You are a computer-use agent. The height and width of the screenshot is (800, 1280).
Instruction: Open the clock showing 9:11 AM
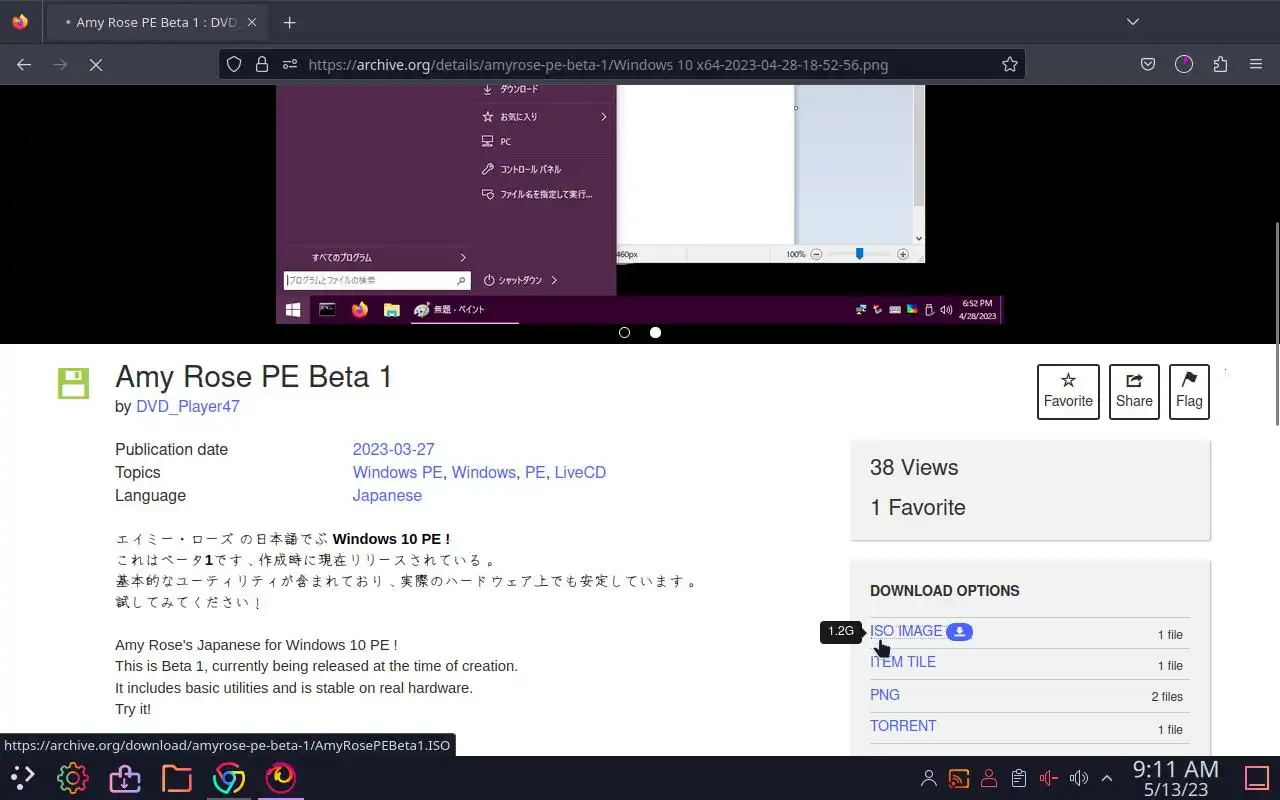[1176, 778]
